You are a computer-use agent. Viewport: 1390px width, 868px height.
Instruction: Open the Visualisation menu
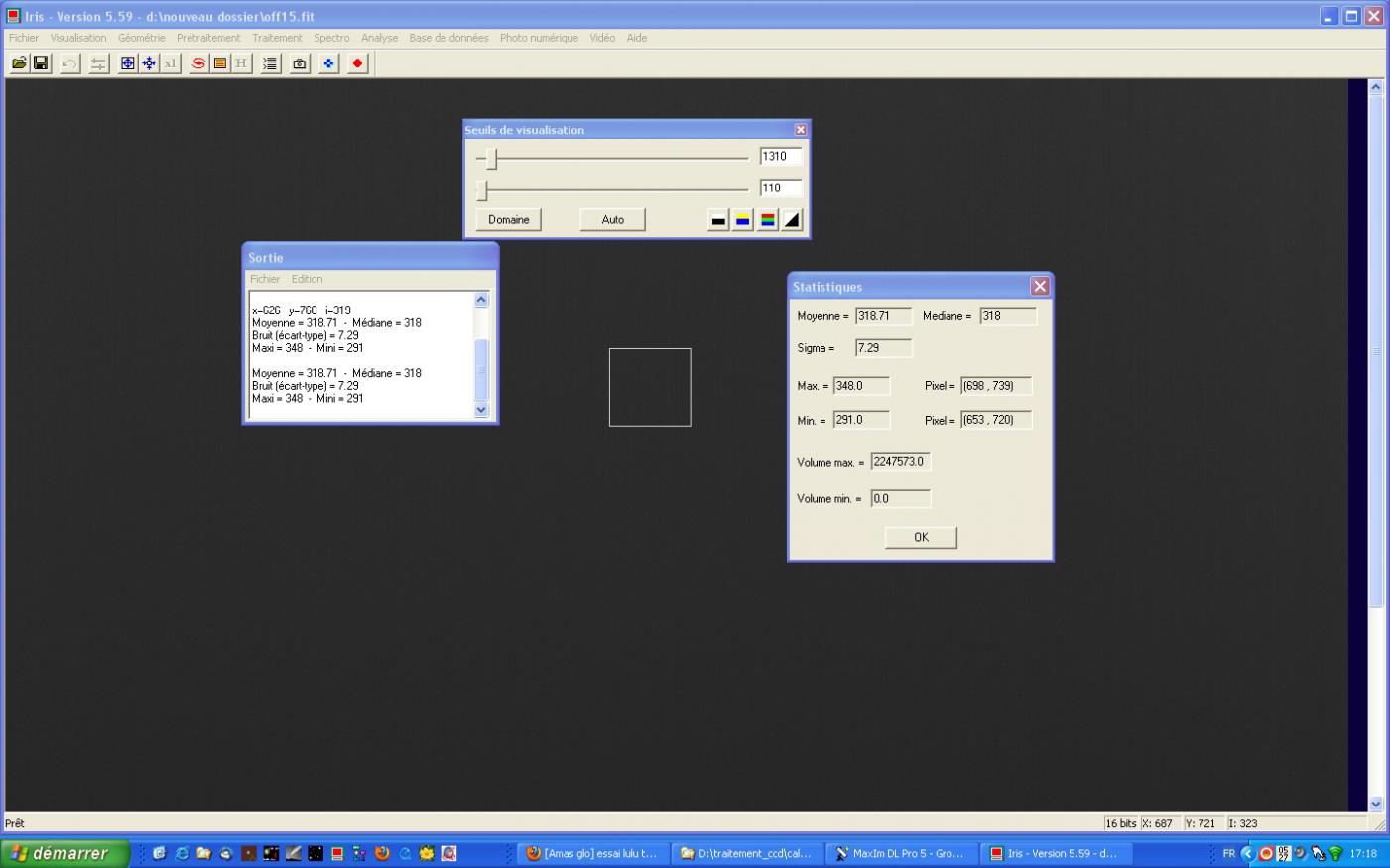pyautogui.click(x=78, y=38)
